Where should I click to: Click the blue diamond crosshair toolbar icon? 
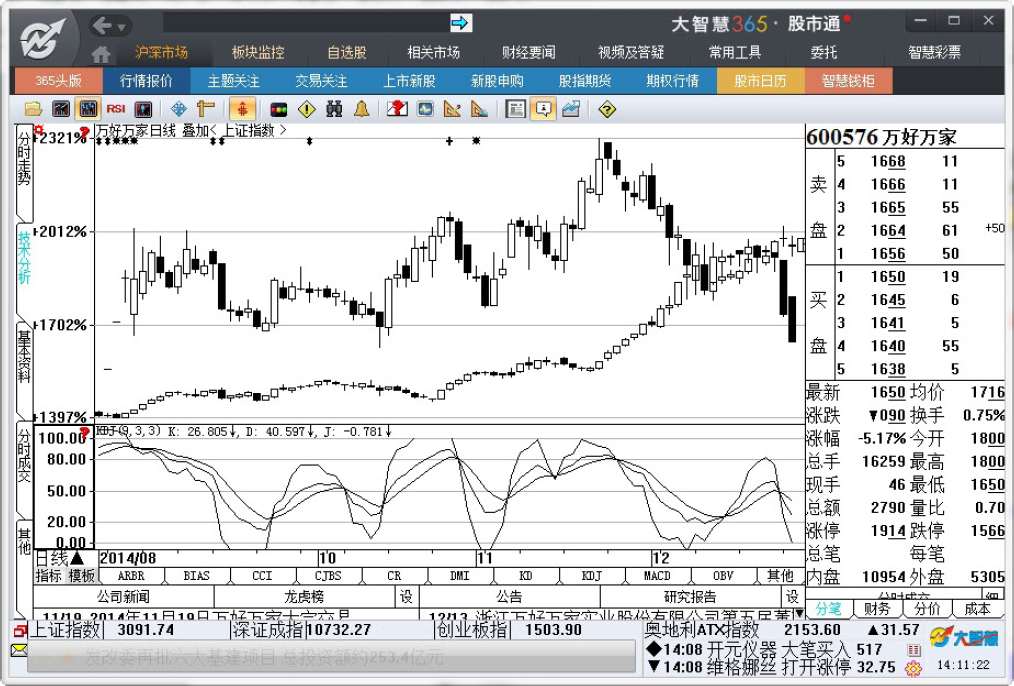pyautogui.click(x=178, y=109)
